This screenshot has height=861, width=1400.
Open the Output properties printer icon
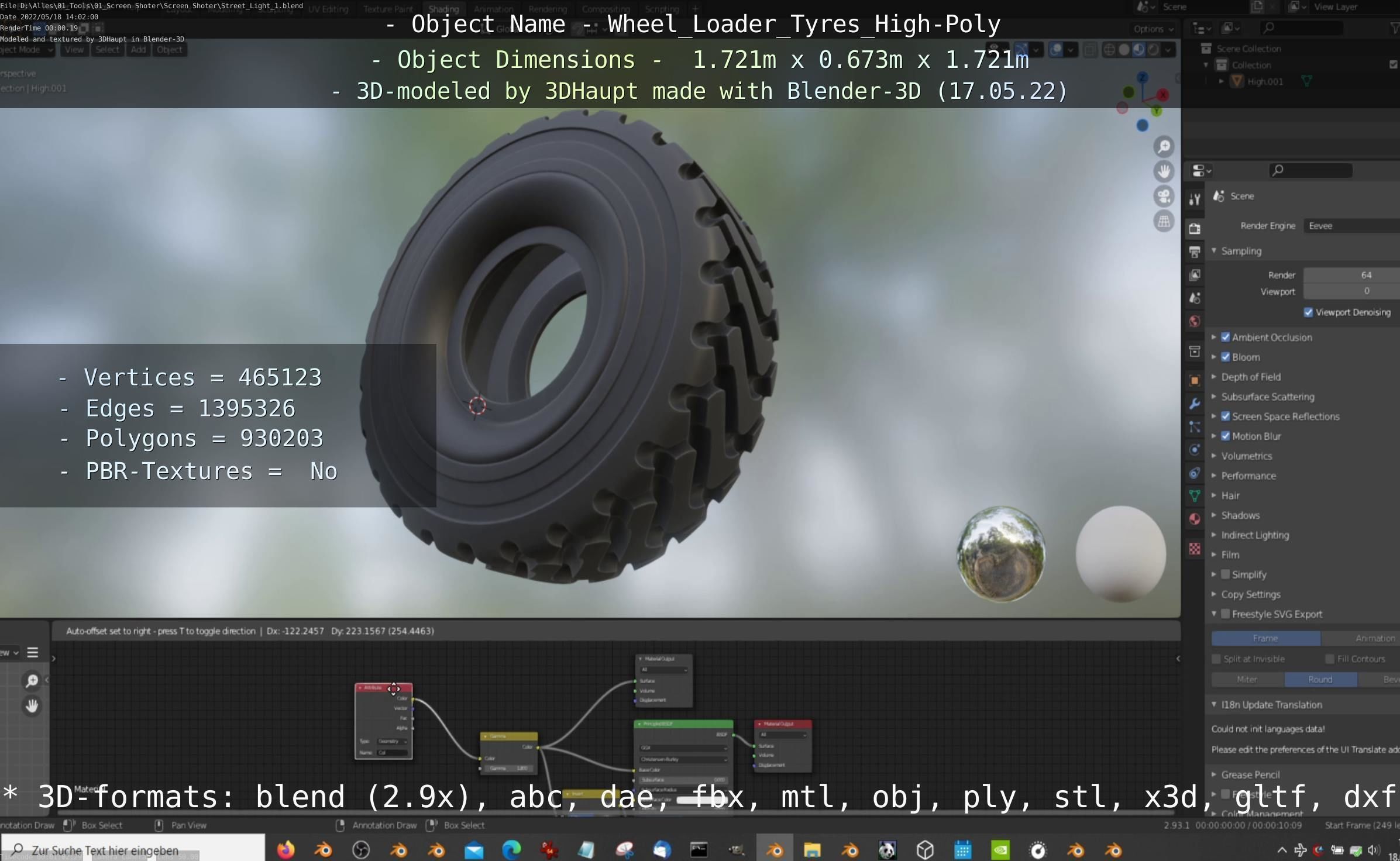(1195, 252)
